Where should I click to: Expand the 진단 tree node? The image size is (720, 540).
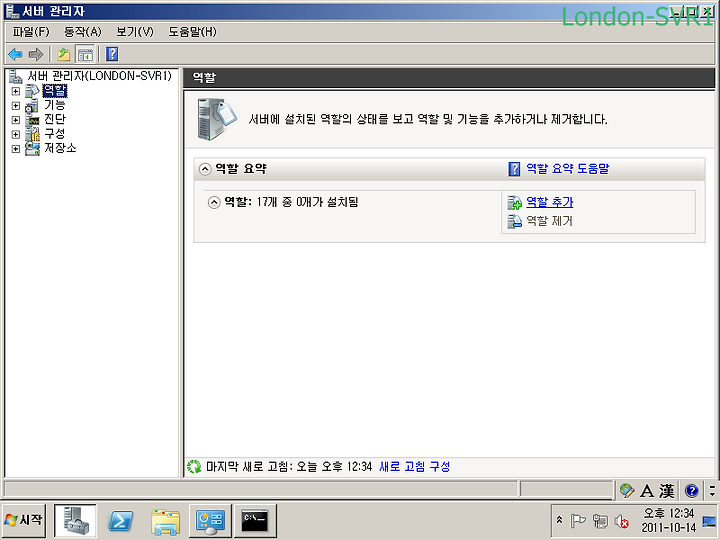point(16,120)
